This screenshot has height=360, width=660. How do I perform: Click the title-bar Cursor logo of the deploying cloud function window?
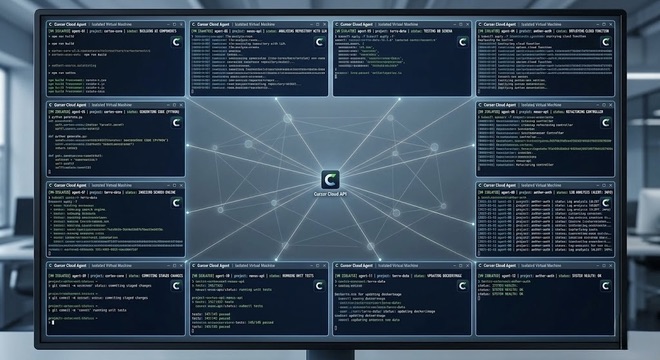(x=480, y=24)
